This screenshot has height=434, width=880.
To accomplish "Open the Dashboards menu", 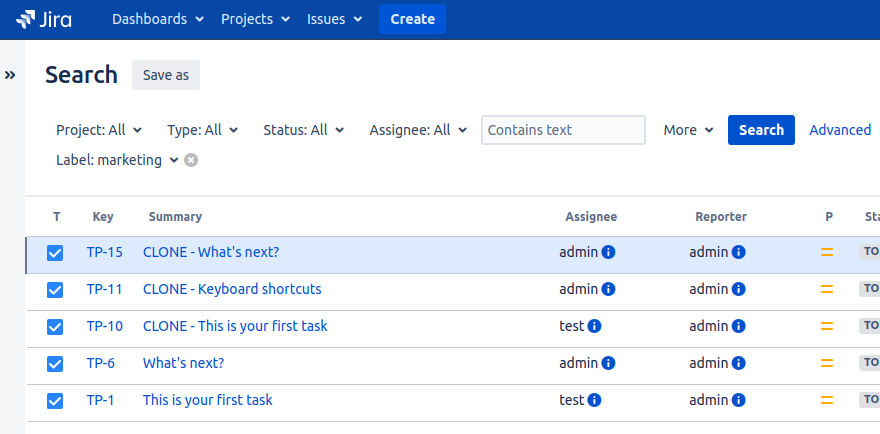I will click(x=158, y=19).
